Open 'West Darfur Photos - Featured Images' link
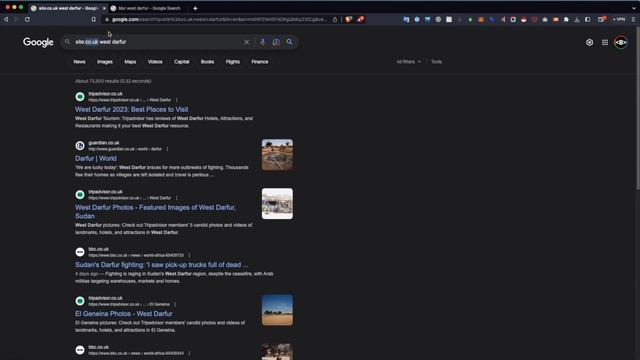 [155, 211]
